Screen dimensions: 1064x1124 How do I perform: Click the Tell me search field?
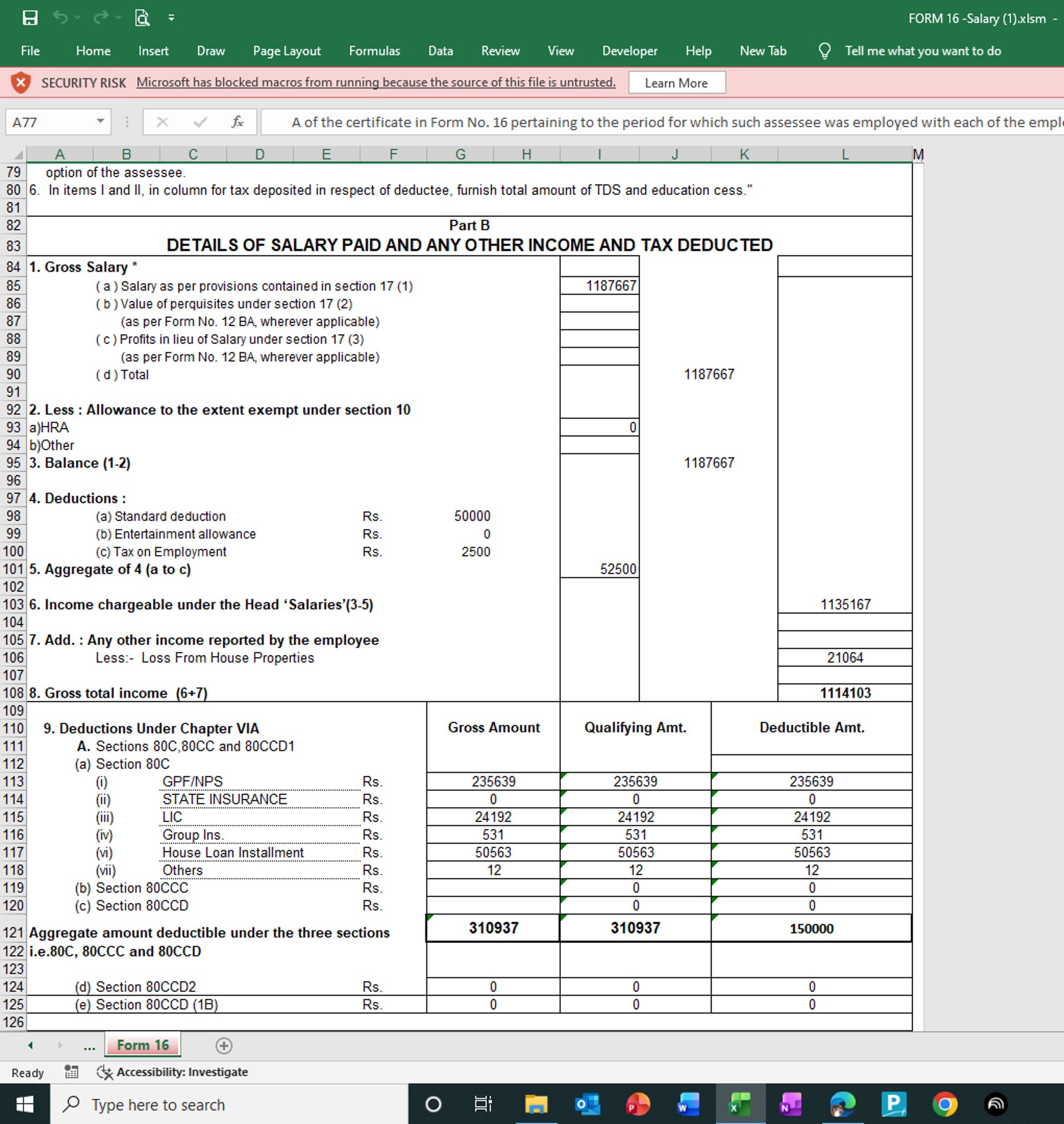922,51
